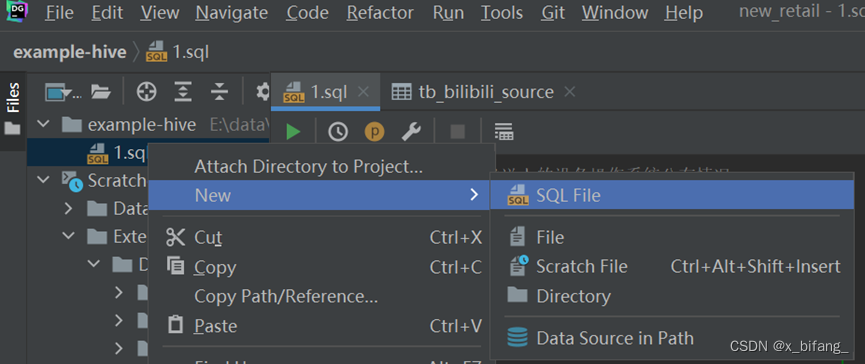Click the in-editor results table icon
865x364 pixels.
tap(504, 132)
